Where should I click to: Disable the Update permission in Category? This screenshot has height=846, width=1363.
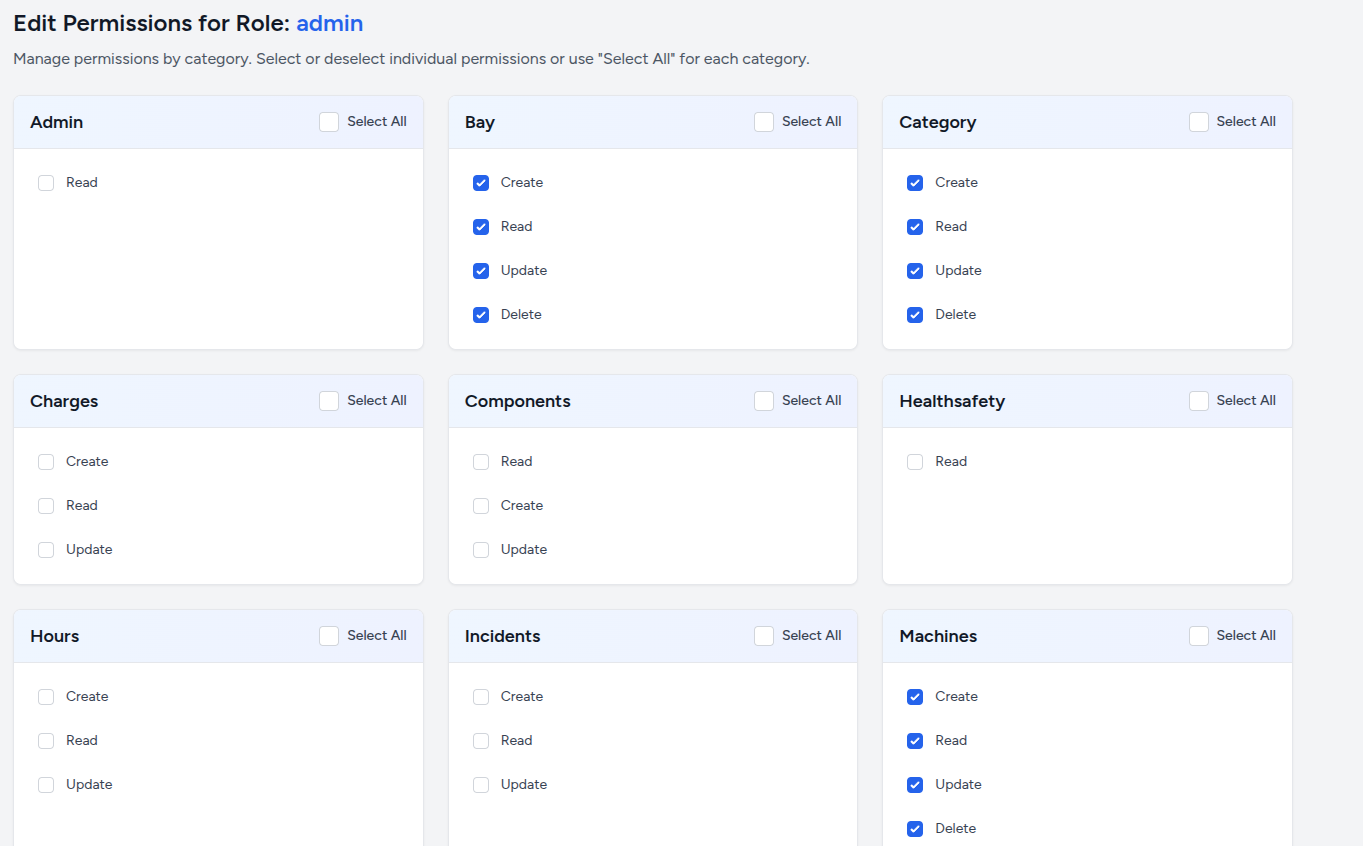[915, 270]
